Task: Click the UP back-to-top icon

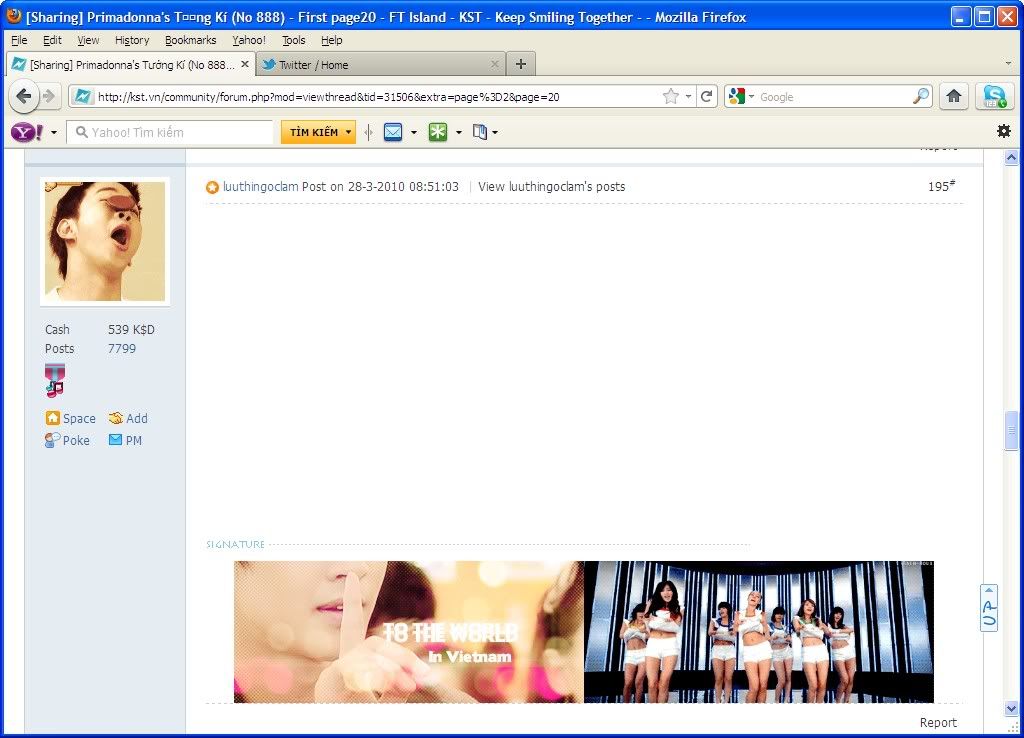Action: [989, 608]
